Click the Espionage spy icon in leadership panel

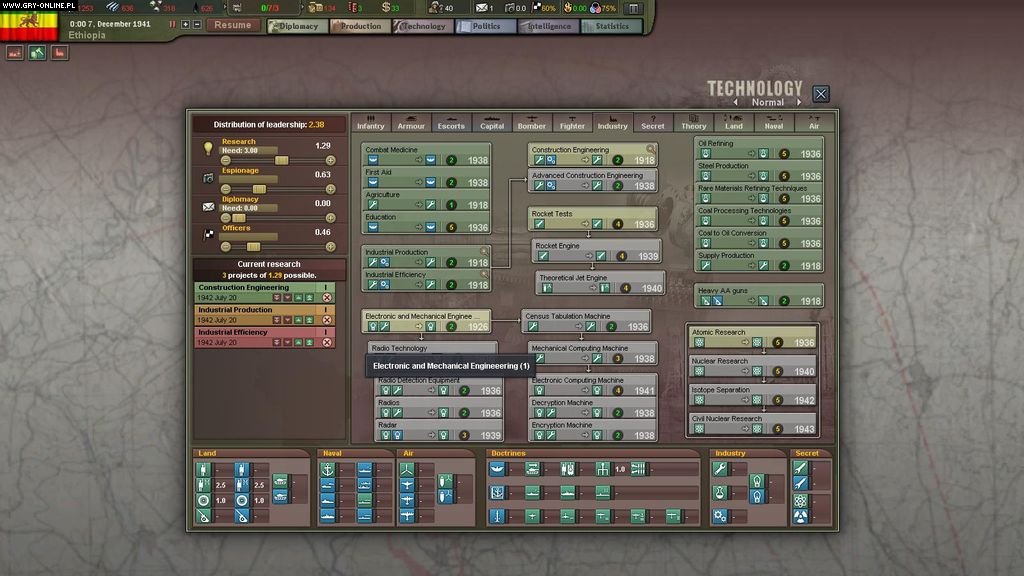[207, 177]
